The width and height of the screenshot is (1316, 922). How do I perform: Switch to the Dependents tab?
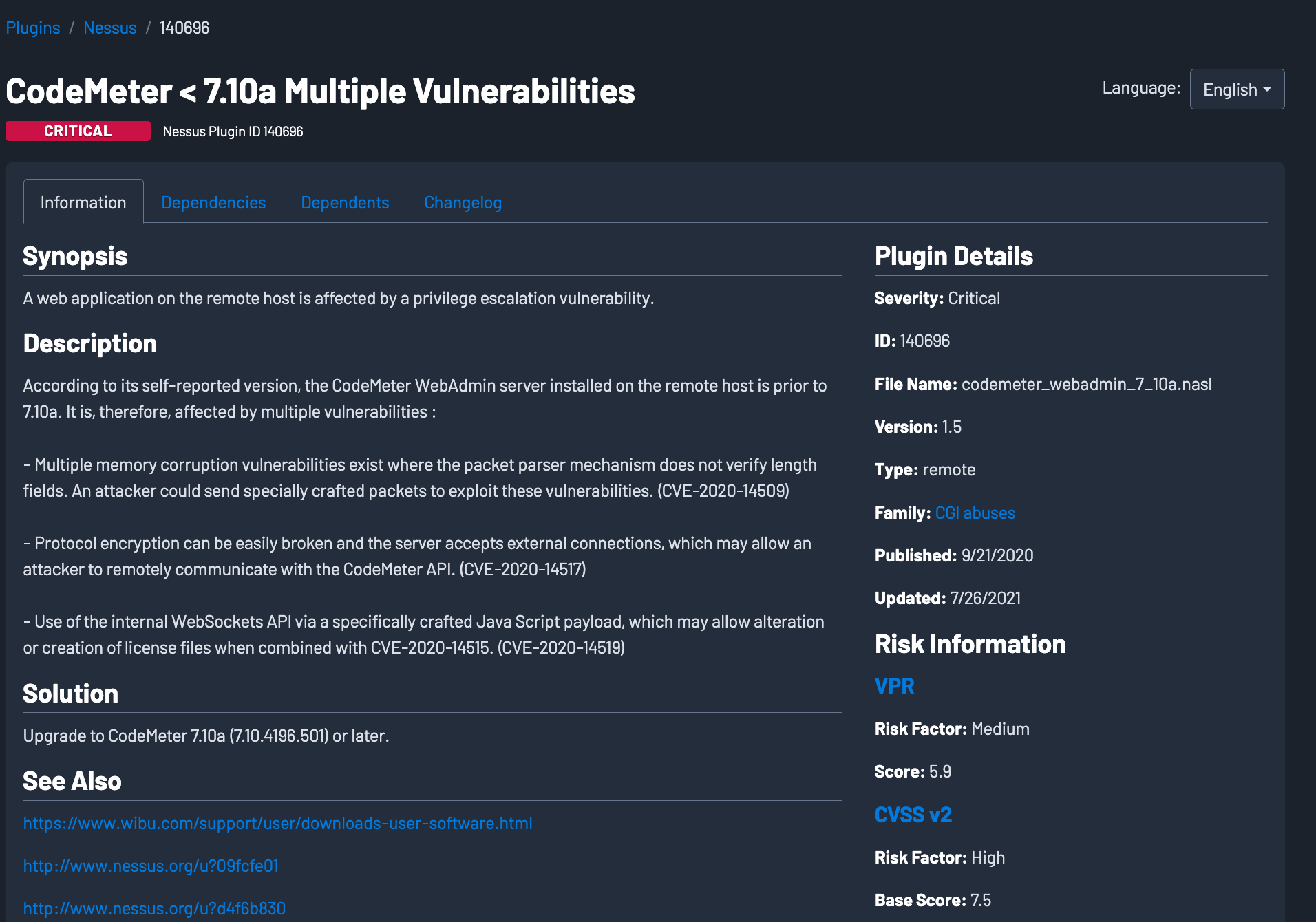345,202
